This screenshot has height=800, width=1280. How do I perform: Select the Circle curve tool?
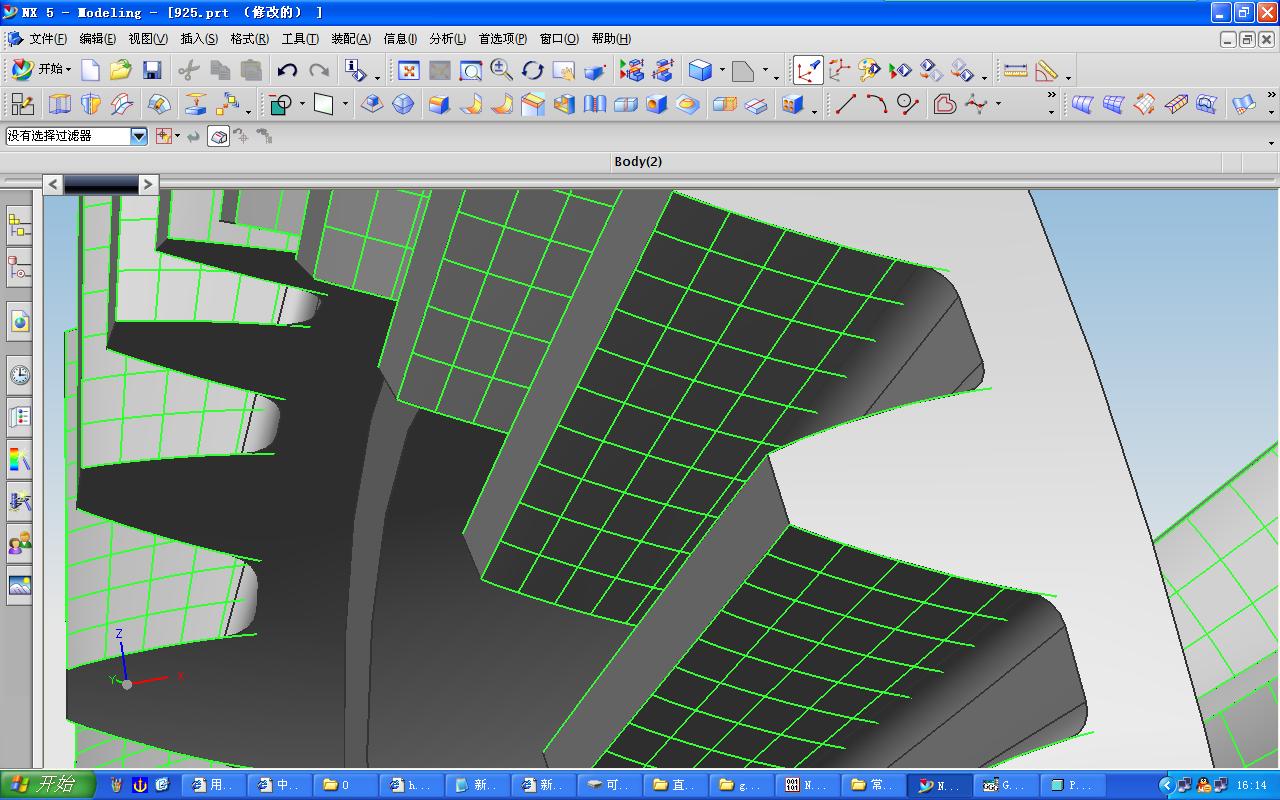(907, 104)
